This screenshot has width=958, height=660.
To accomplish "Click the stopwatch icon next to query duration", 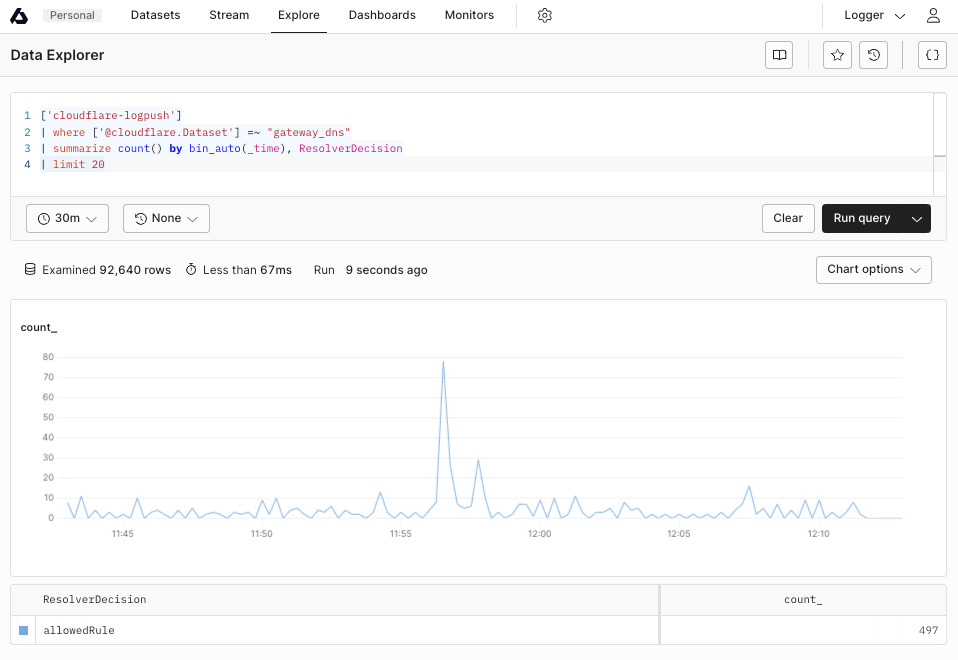I will pos(190,269).
